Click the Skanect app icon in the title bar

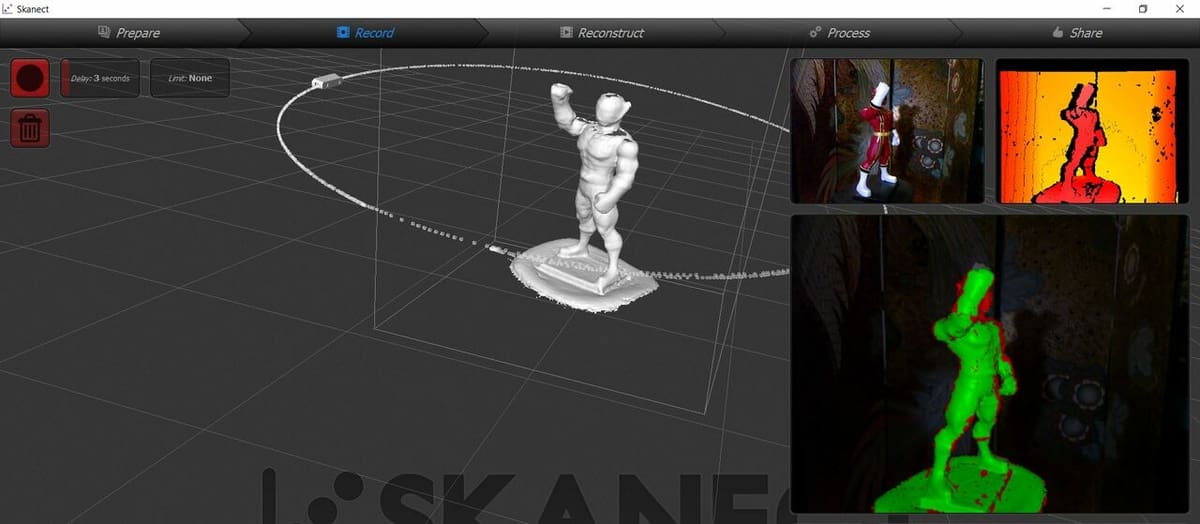coord(7,8)
